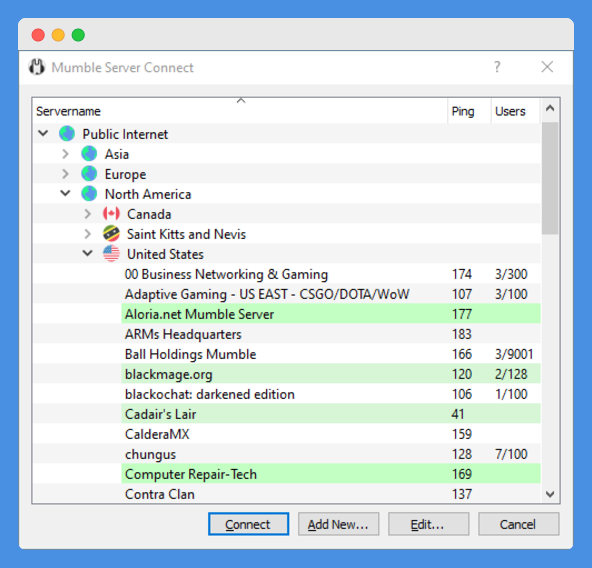Click the scrollbar down arrow

pos(550,494)
